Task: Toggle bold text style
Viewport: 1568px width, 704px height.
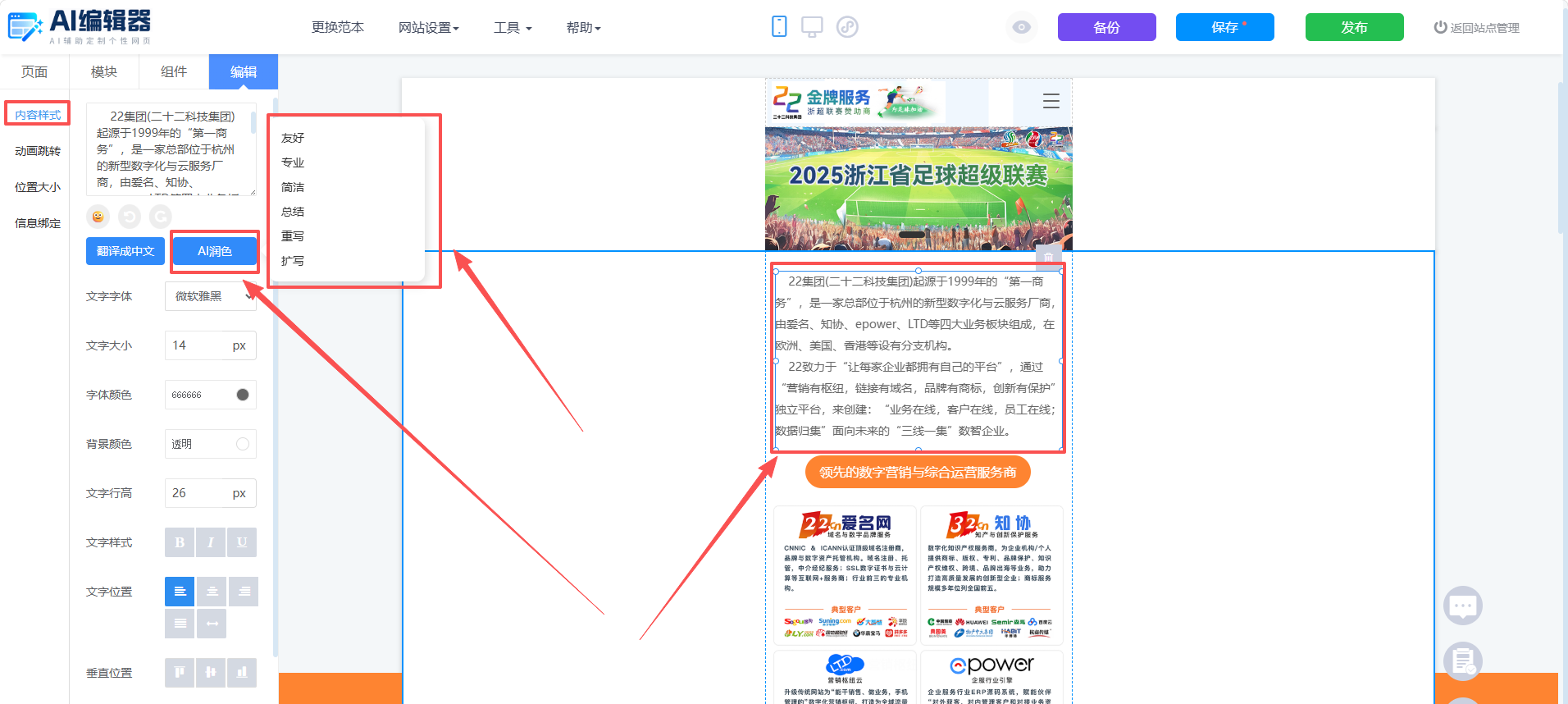Action: 180,542
